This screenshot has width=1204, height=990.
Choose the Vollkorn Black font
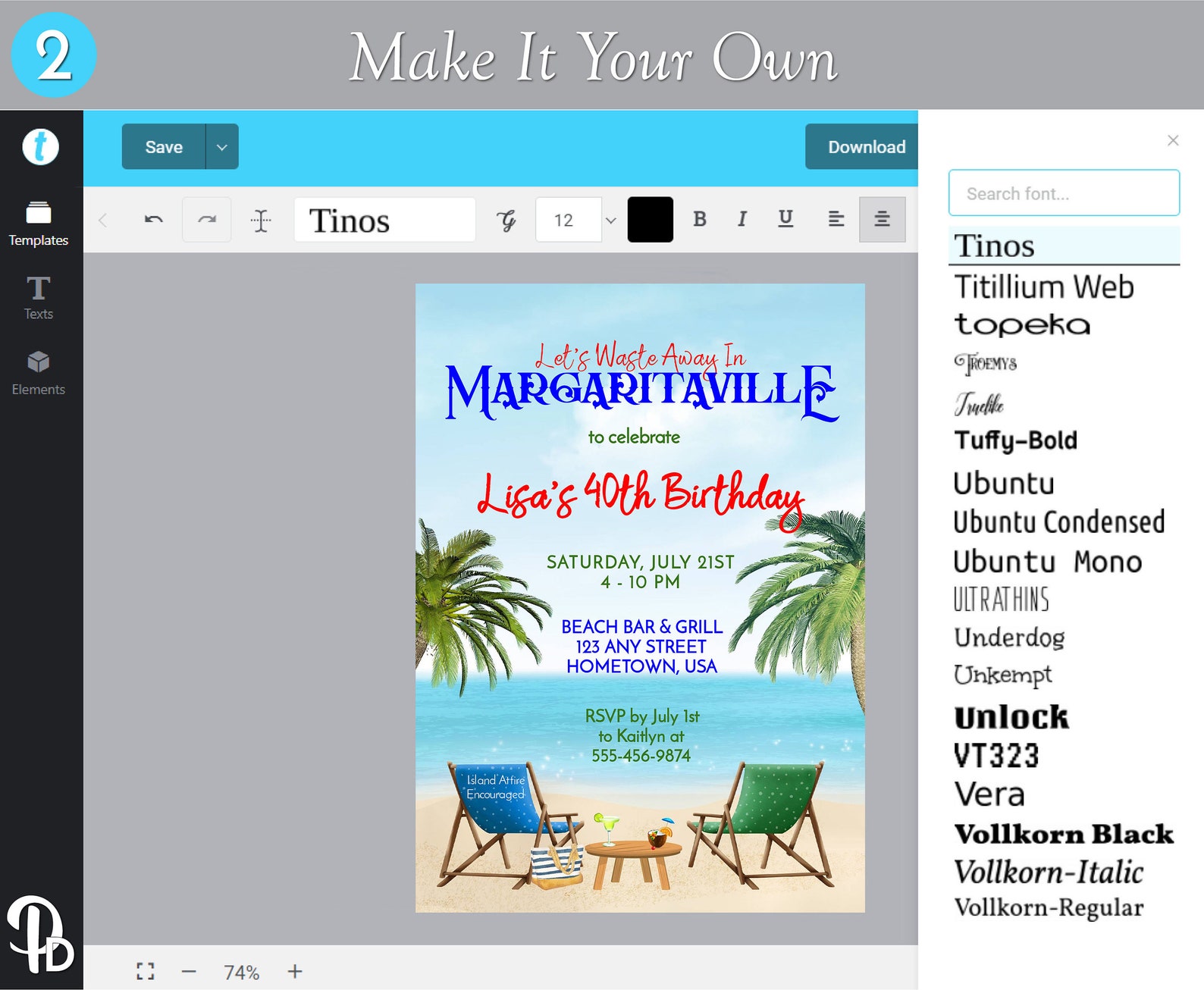pos(1064,834)
